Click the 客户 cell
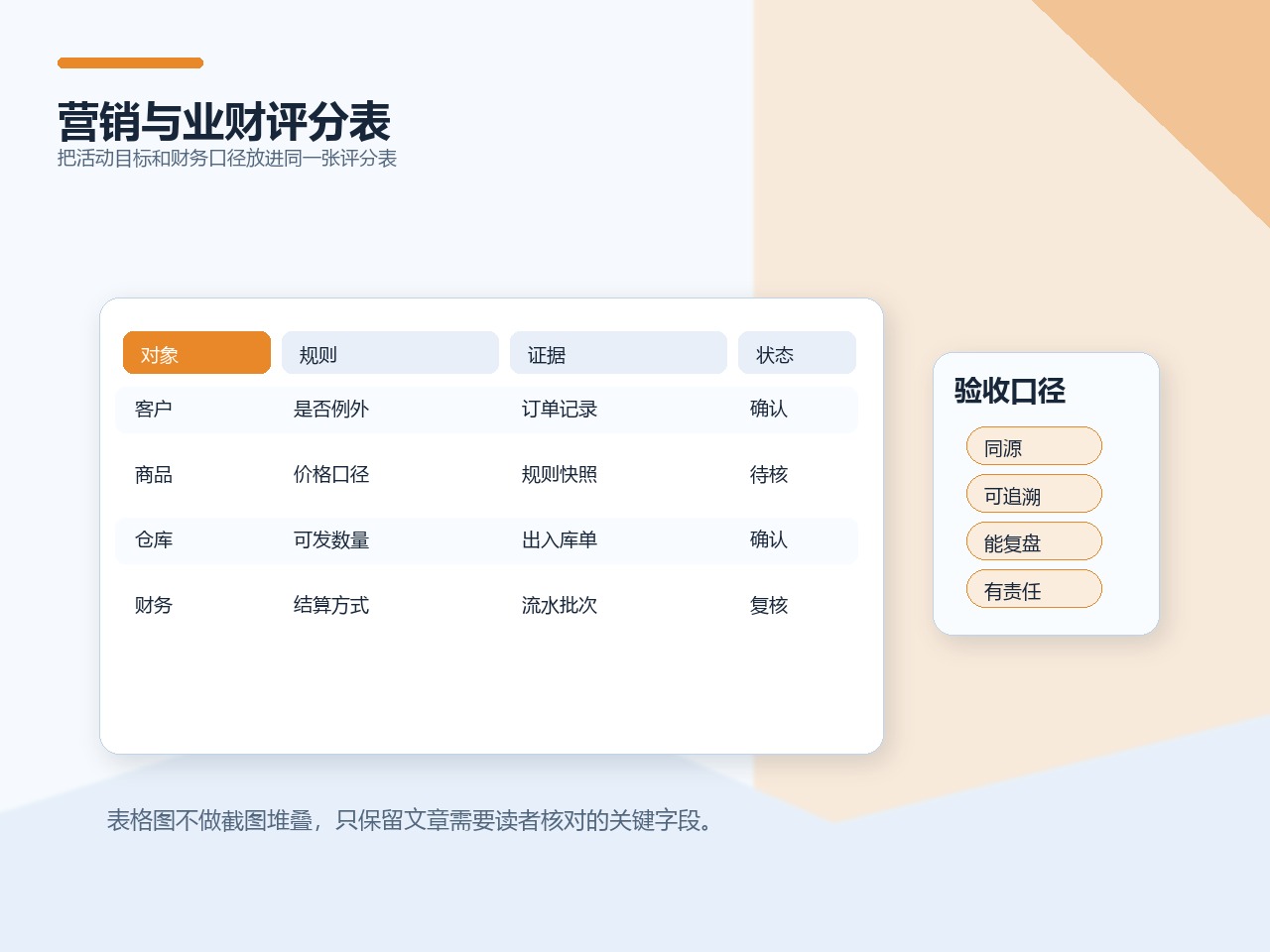1270x952 pixels. tap(154, 409)
